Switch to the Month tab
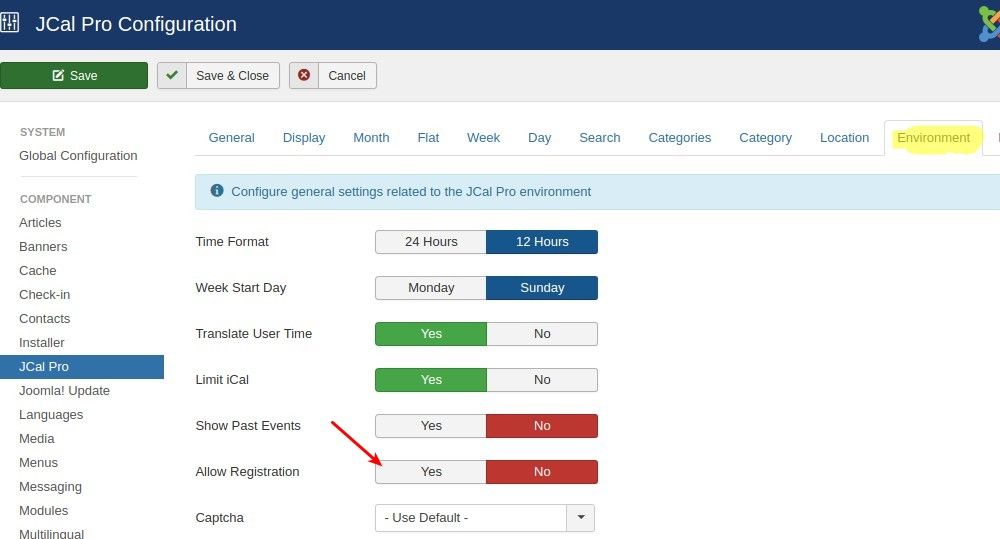 [371, 138]
